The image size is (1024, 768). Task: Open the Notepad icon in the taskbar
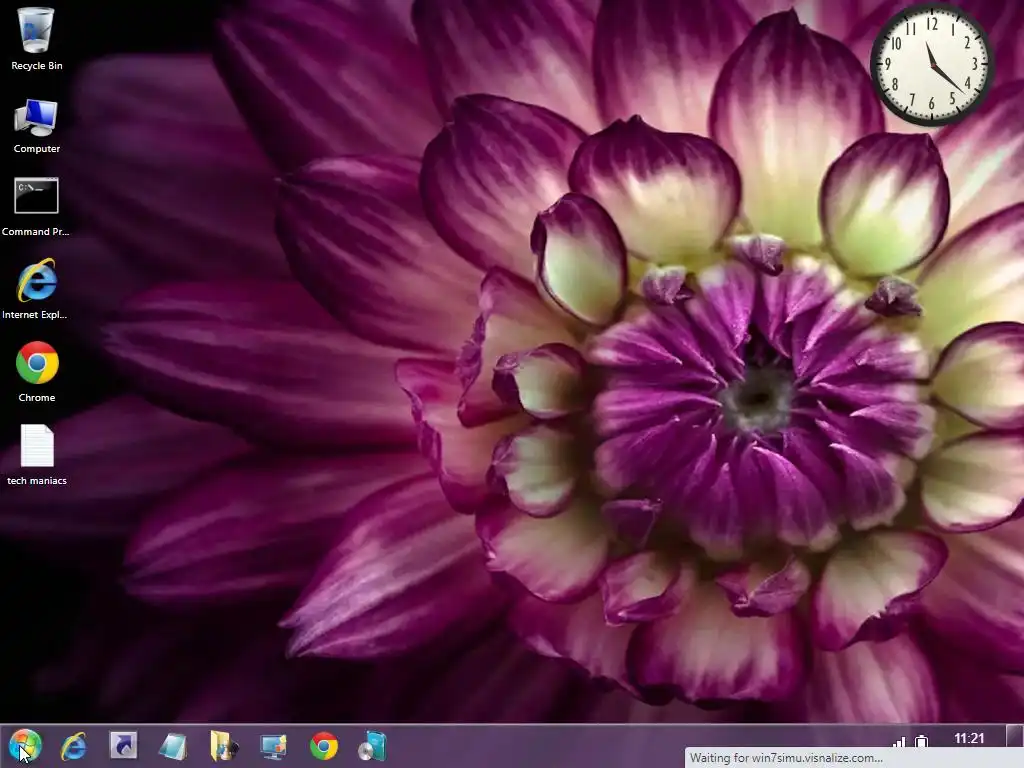173,746
